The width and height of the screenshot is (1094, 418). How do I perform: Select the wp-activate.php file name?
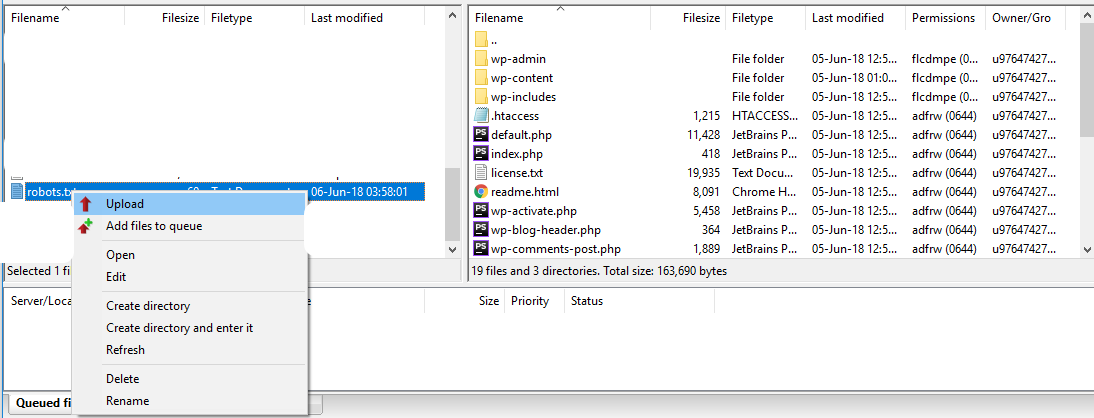click(x=534, y=210)
